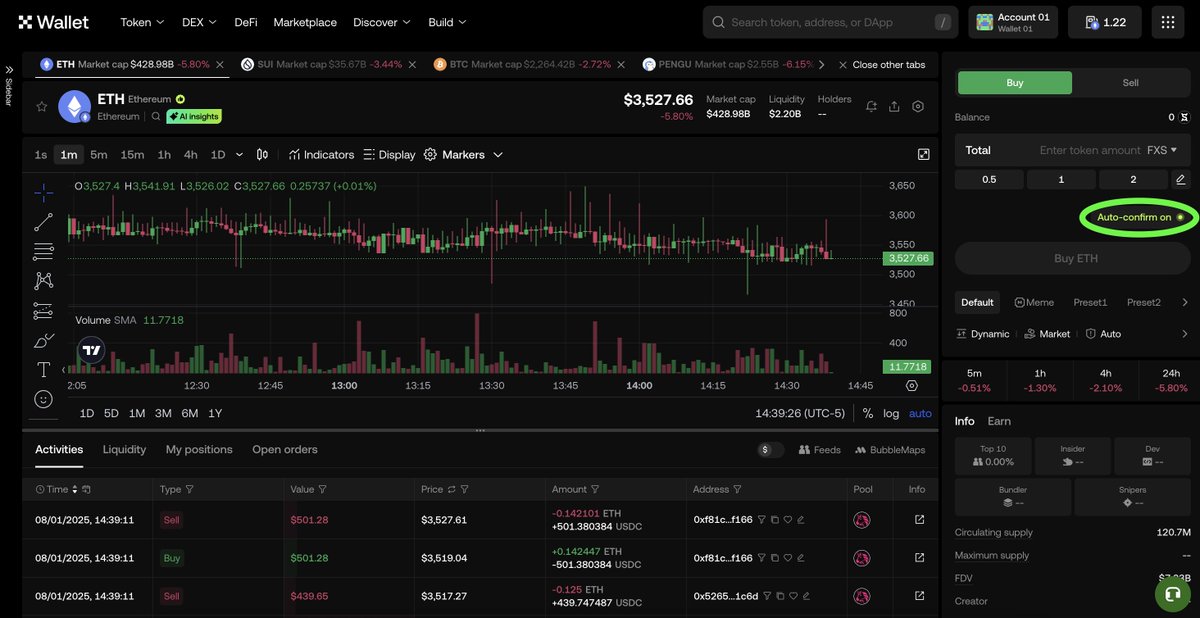1200x618 pixels.
Task: Select the crosshair cursor tool
Action: tap(43, 192)
